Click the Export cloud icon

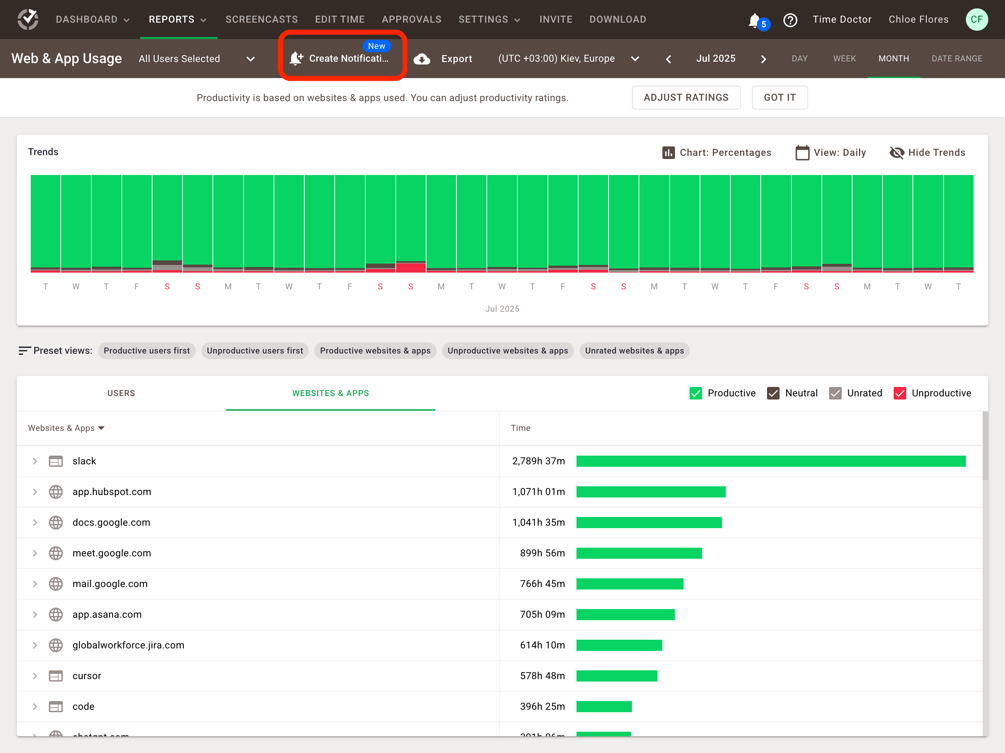pos(422,59)
